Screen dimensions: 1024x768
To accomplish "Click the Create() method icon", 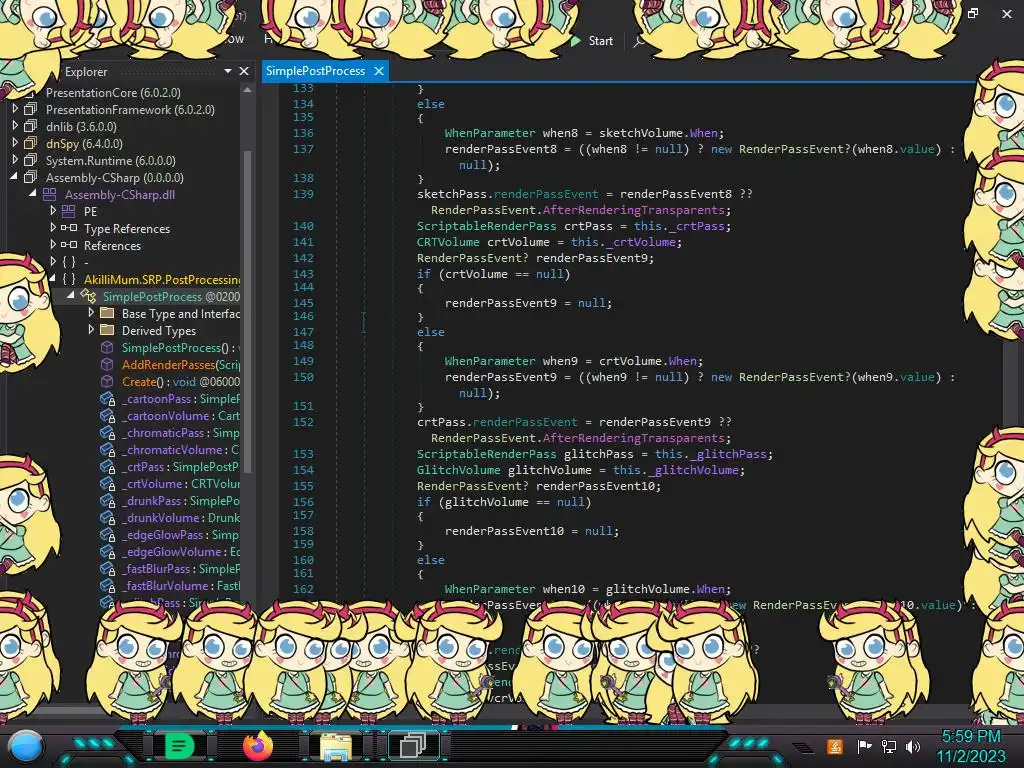I will point(107,381).
